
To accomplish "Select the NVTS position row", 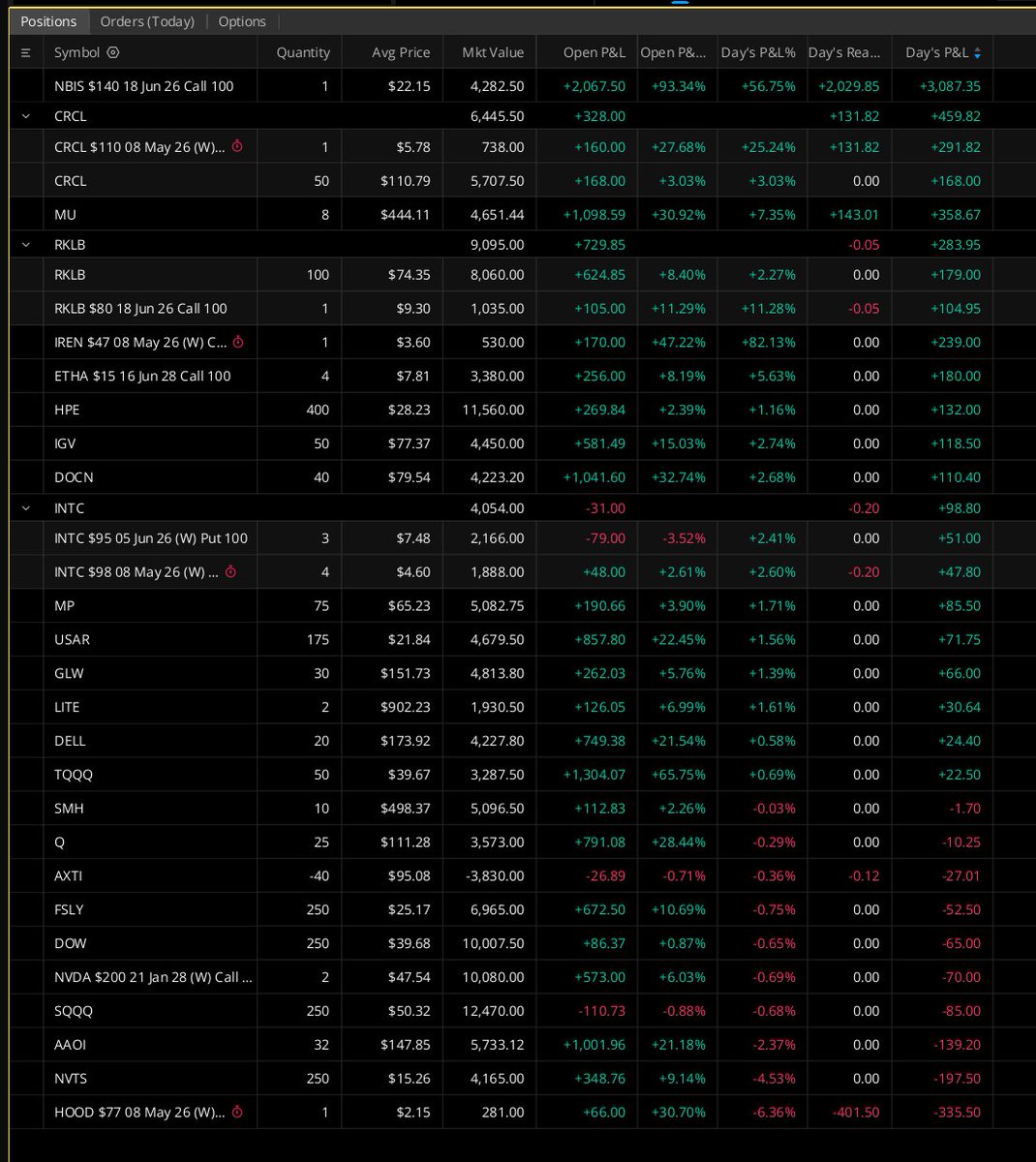I will pyautogui.click(x=523, y=1079).
